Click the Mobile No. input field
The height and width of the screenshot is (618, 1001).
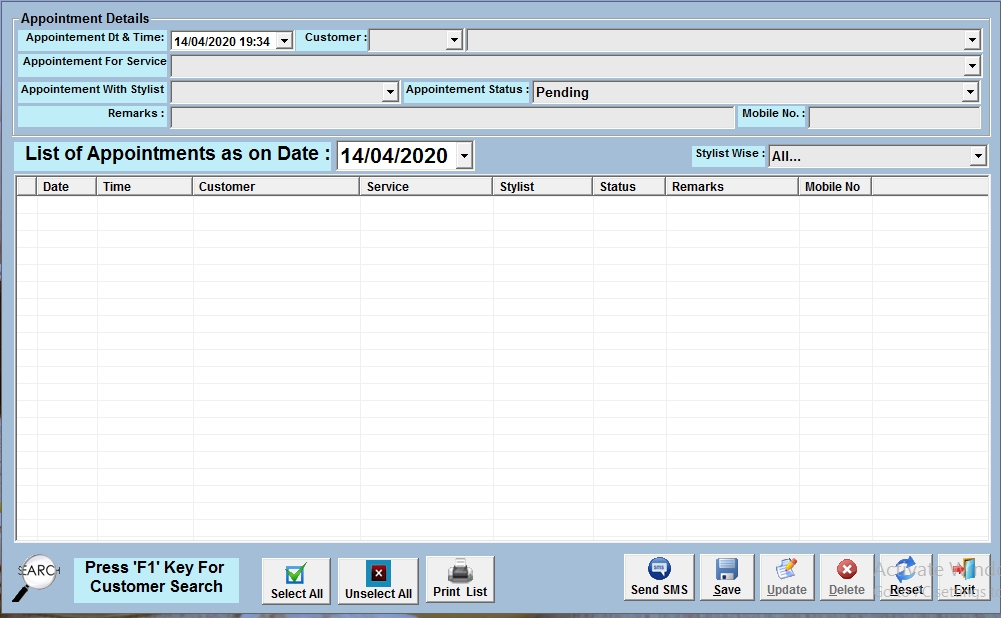pos(894,117)
